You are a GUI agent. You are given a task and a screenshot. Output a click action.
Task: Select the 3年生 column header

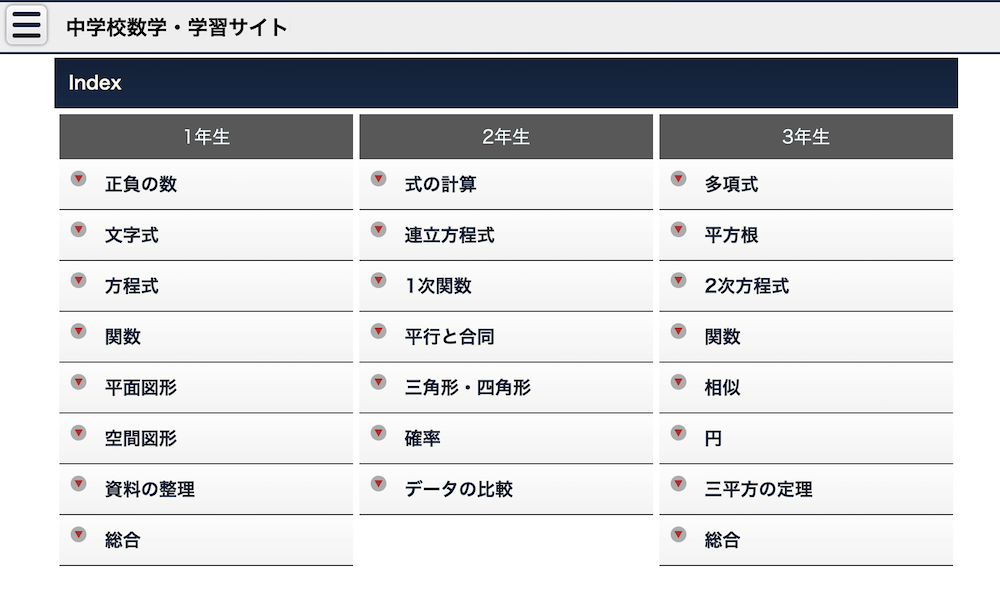(806, 137)
